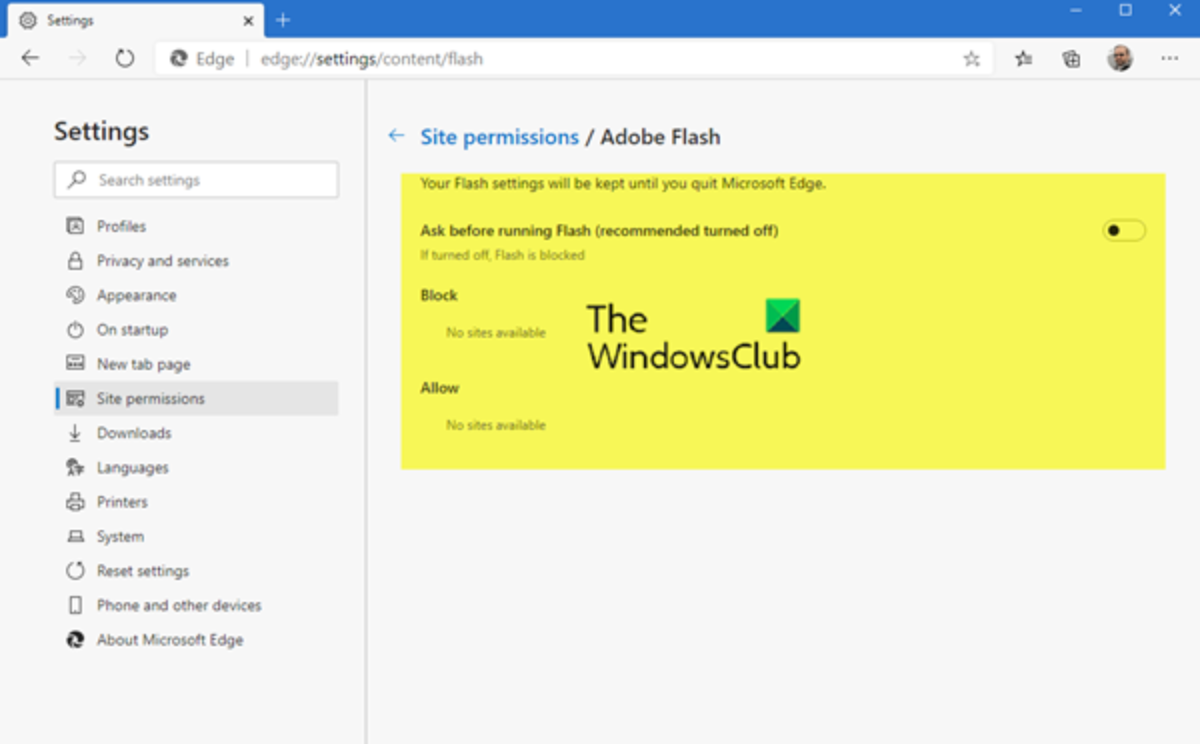The height and width of the screenshot is (744, 1200).
Task: Open the Favorites list icon
Action: coord(1023,59)
